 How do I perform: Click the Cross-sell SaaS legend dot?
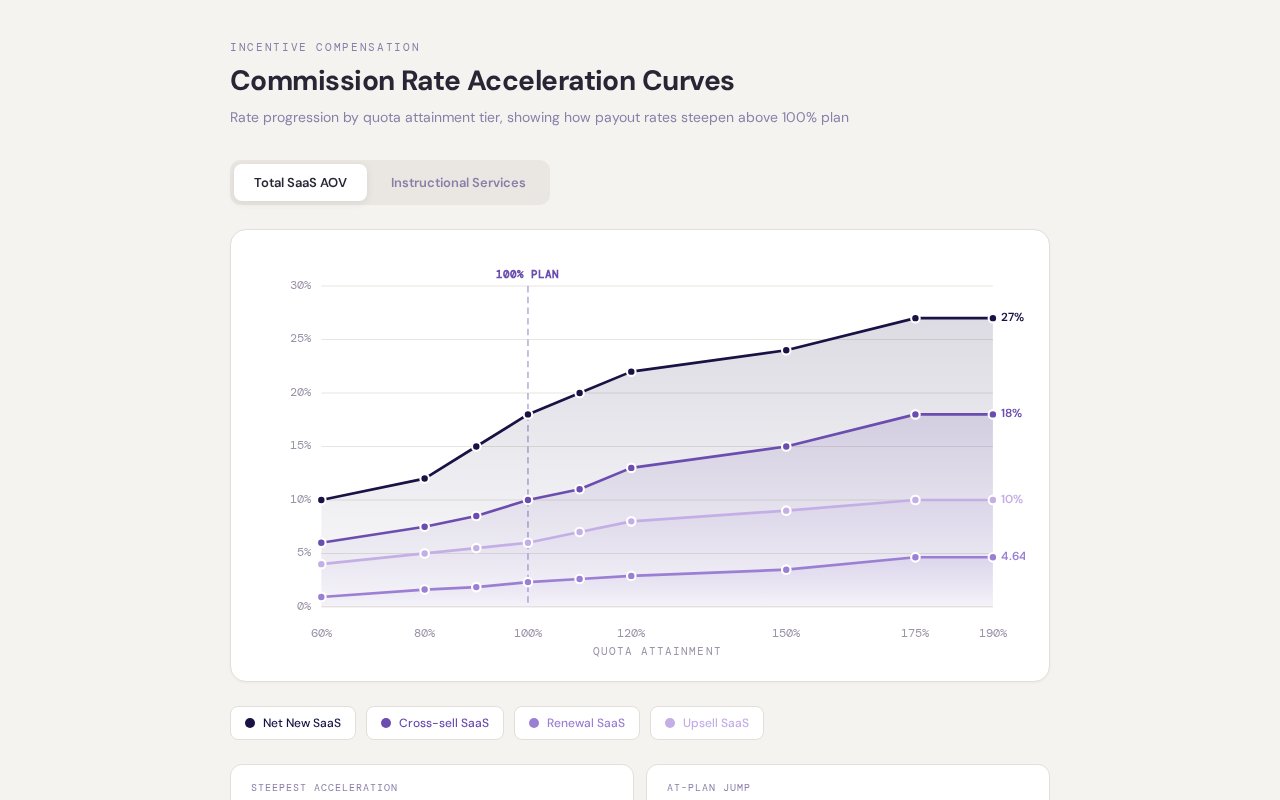point(386,723)
